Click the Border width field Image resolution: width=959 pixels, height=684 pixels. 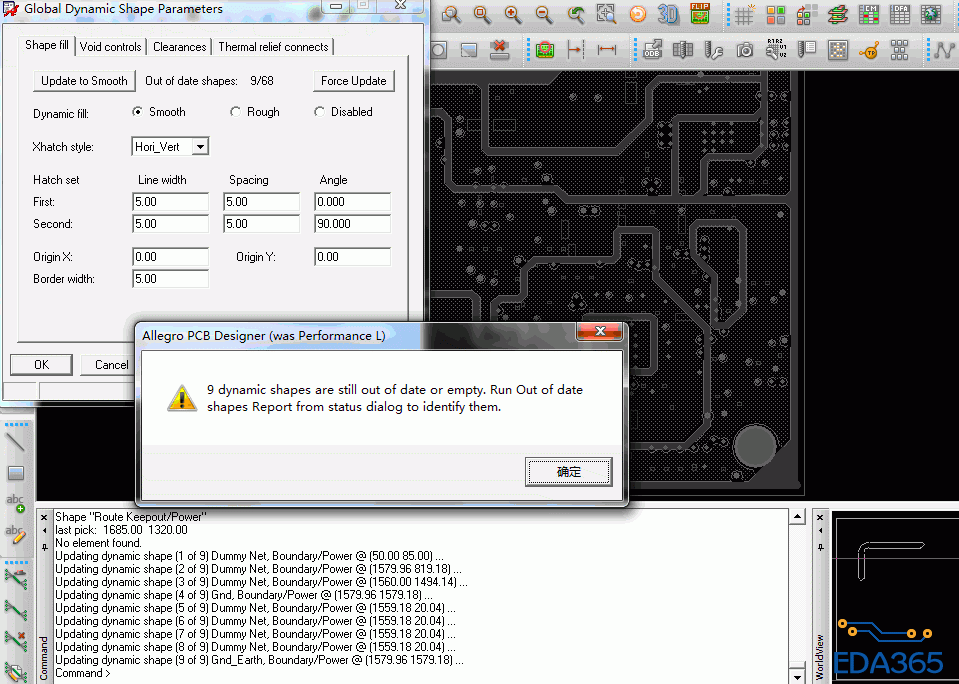(171, 279)
